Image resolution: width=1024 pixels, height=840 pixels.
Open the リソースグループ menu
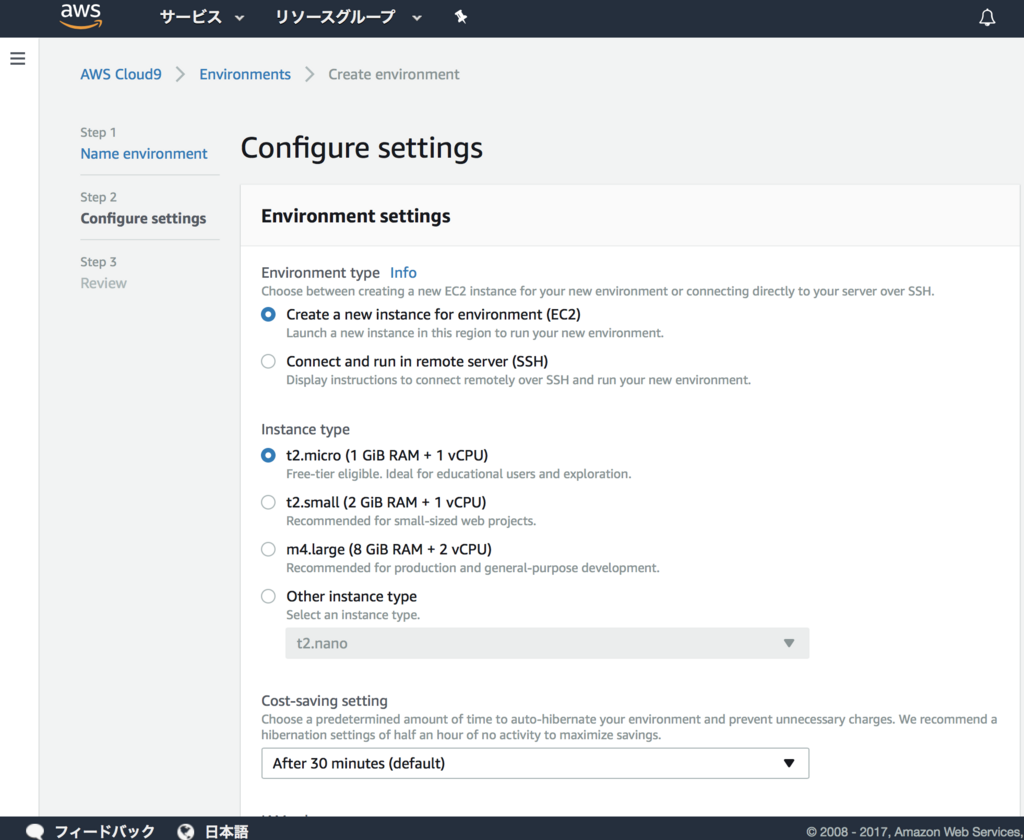[347, 17]
